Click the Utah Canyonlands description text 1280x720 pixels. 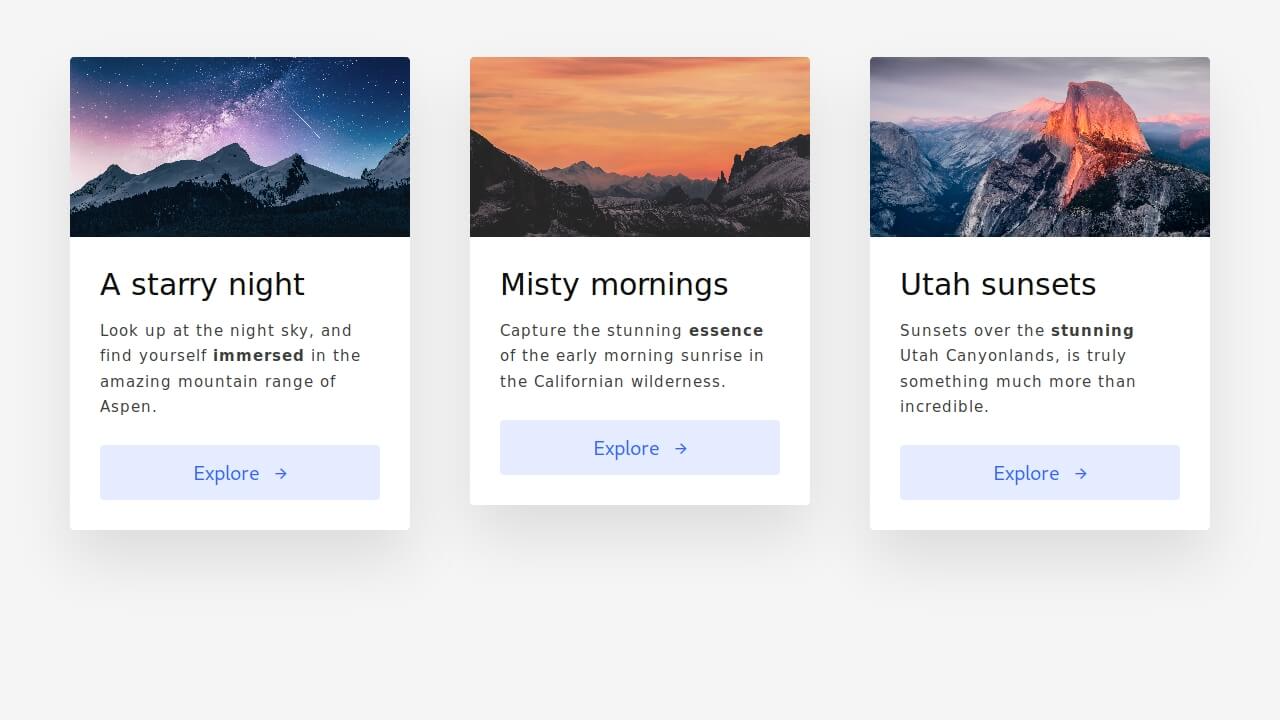[1018, 368]
